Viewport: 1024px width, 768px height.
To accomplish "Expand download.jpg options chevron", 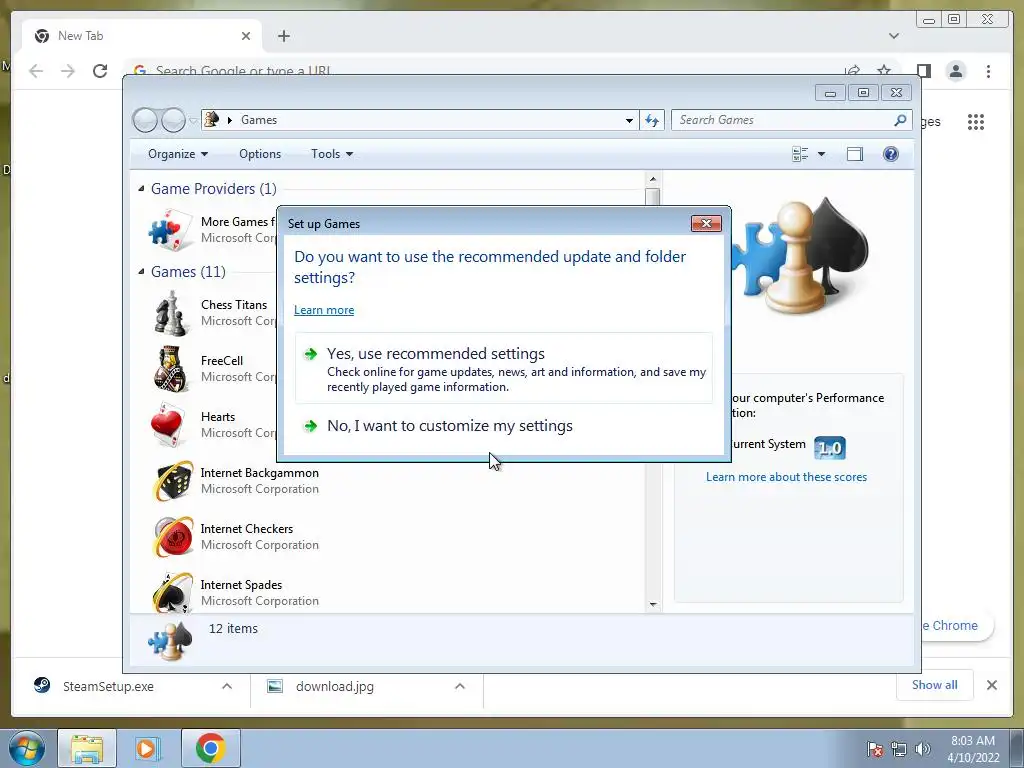I will [460, 686].
